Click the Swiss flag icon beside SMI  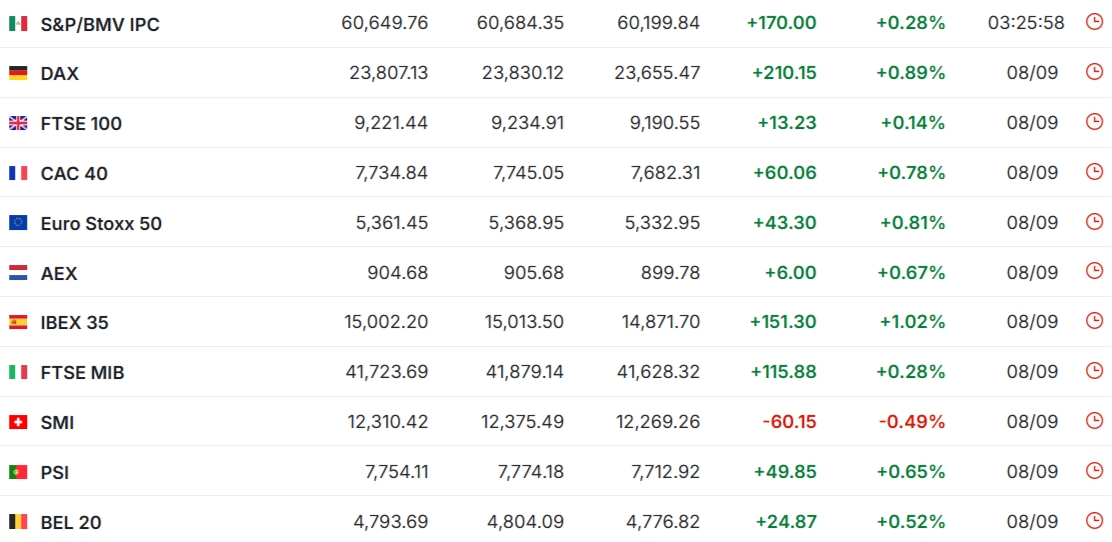coord(18,423)
